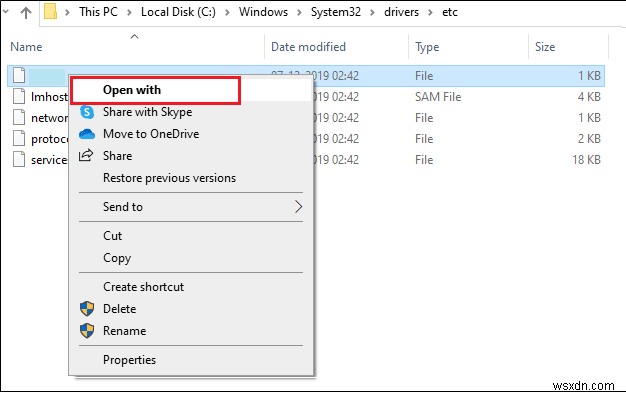Go to System32 folder breadcrumb
This screenshot has height=396, width=626.
click(336, 12)
